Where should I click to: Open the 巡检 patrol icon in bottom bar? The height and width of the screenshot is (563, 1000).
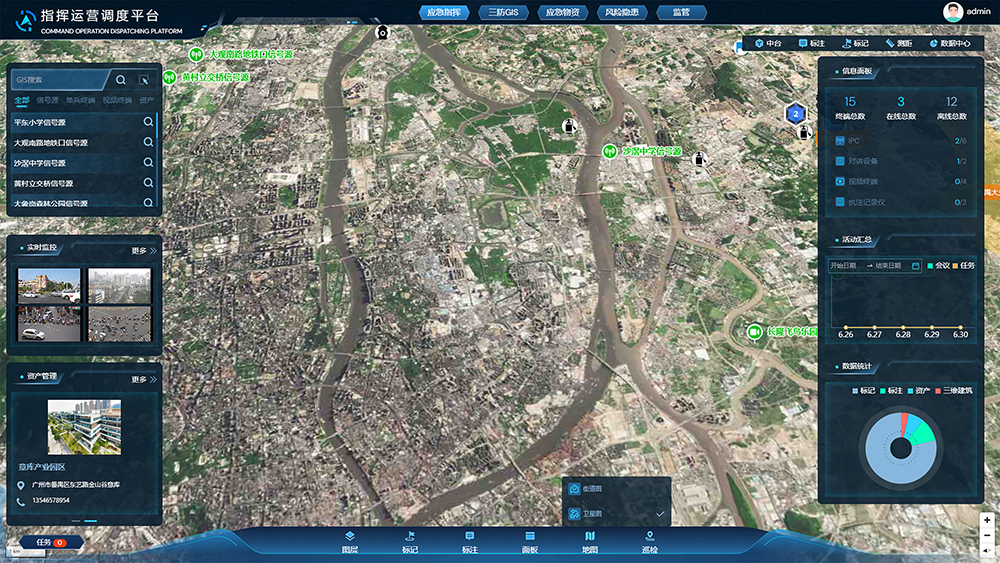point(649,541)
